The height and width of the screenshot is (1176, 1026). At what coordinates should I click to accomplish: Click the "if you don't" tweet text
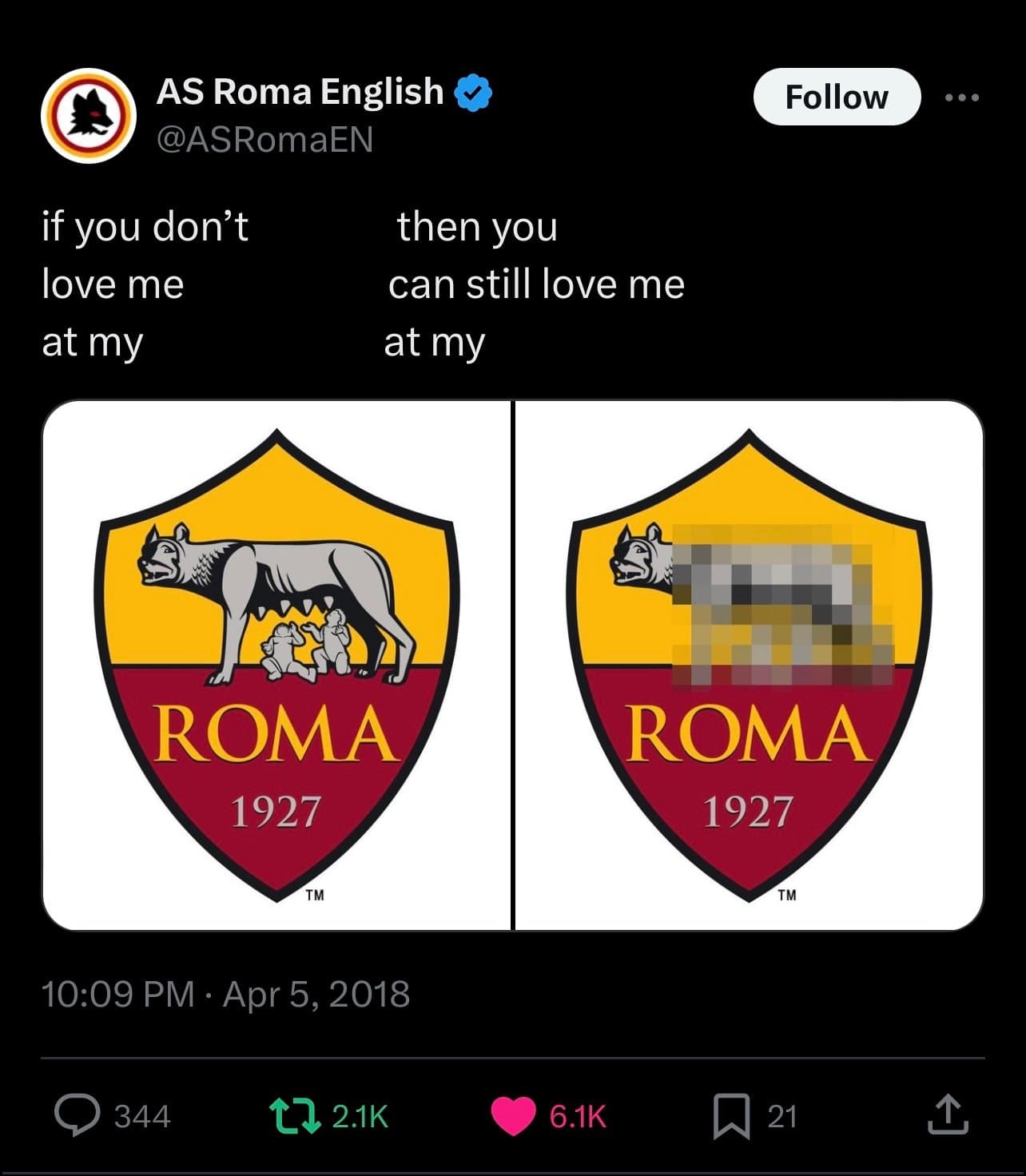pyautogui.click(x=145, y=226)
